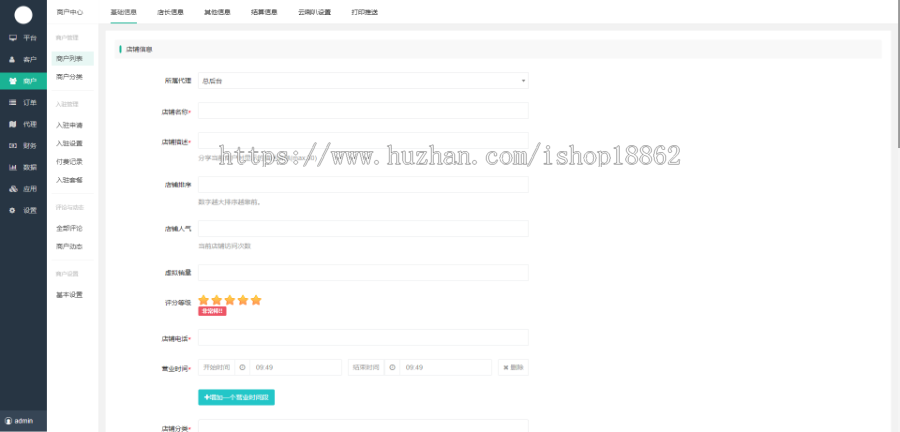Click the 增加一个营业时间段 button

[x=236, y=398]
